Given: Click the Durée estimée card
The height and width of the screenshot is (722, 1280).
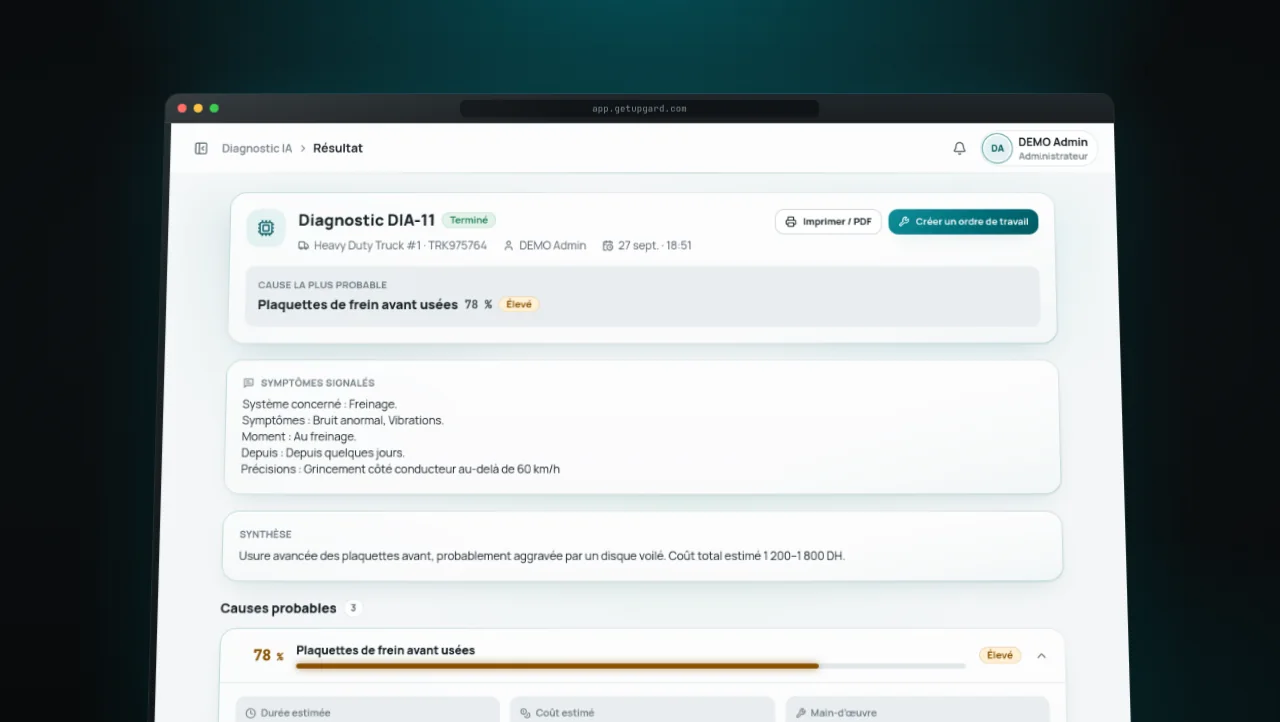Looking at the screenshot, I should pyautogui.click(x=367, y=710).
